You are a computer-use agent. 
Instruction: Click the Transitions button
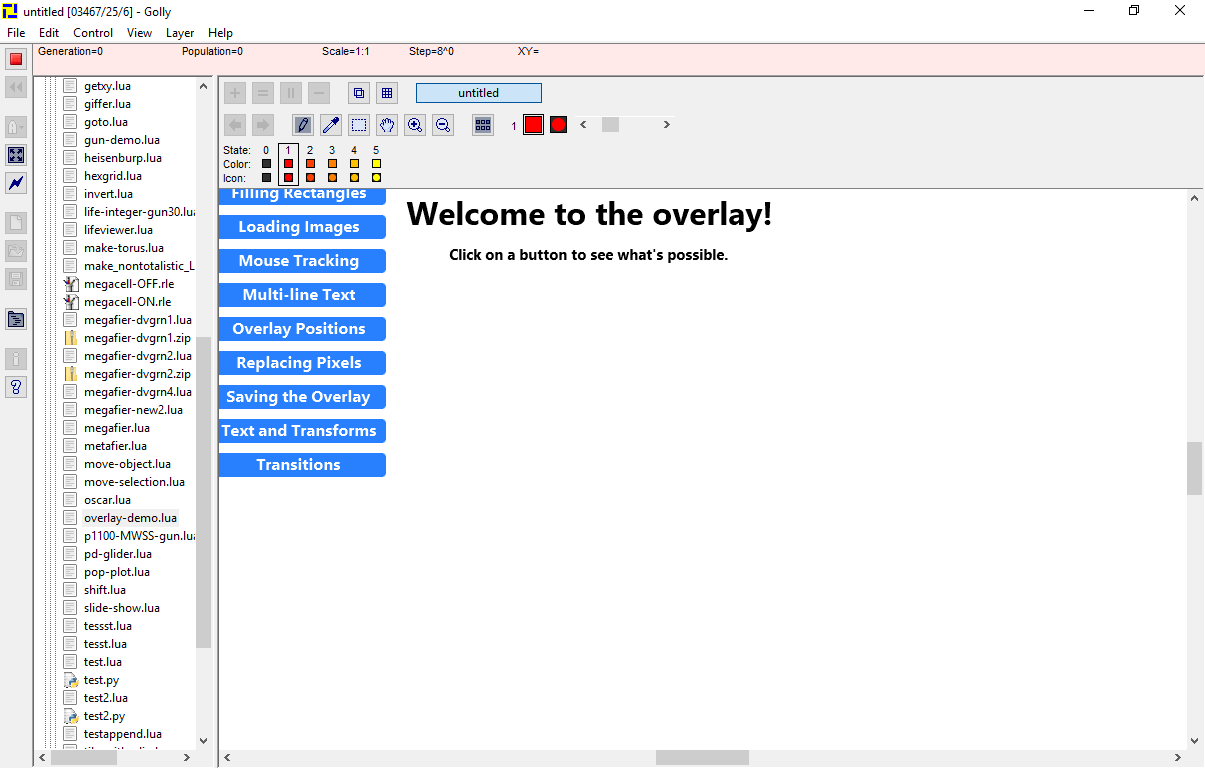[301, 465]
